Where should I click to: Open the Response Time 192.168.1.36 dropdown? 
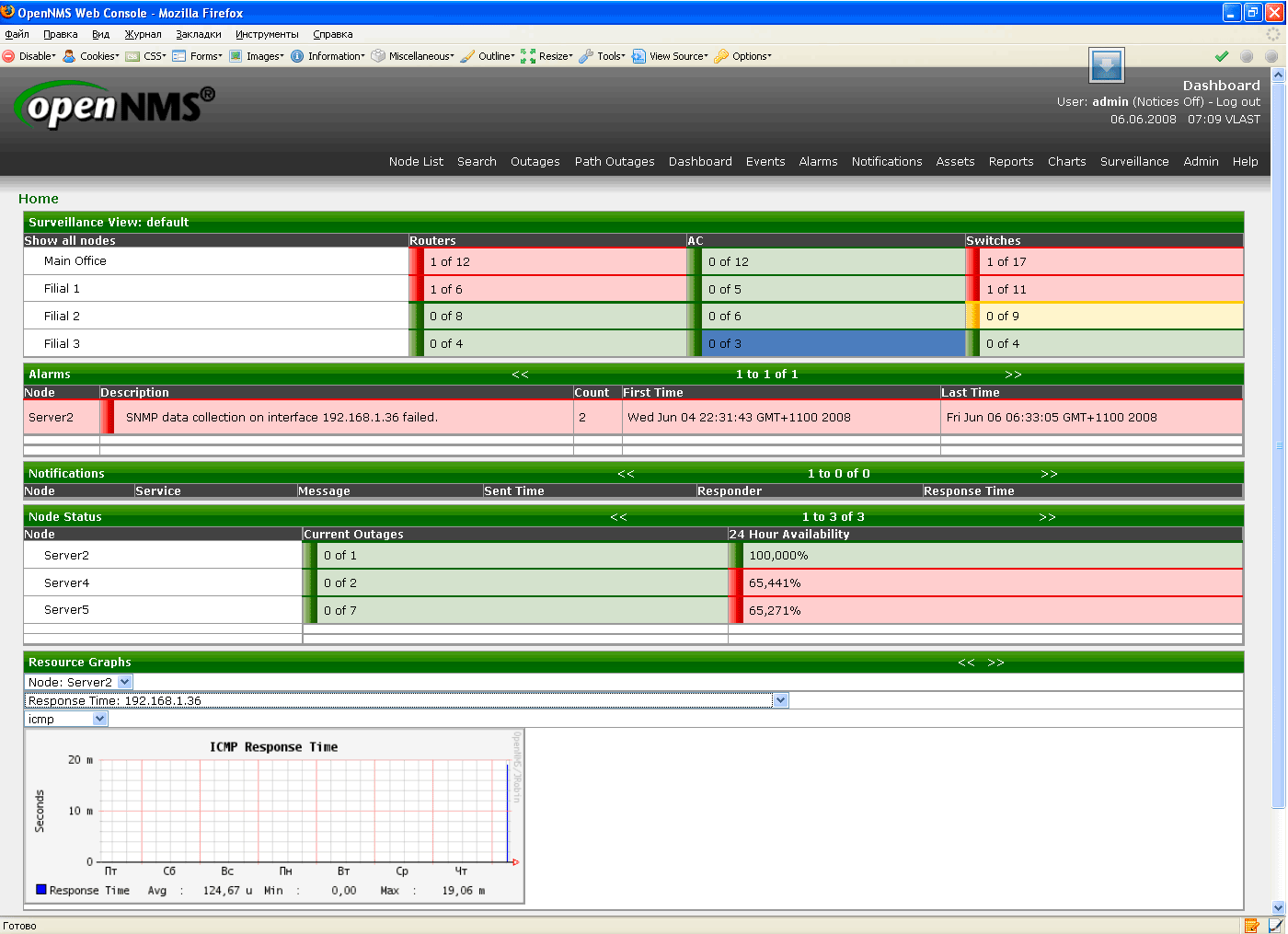pos(780,700)
